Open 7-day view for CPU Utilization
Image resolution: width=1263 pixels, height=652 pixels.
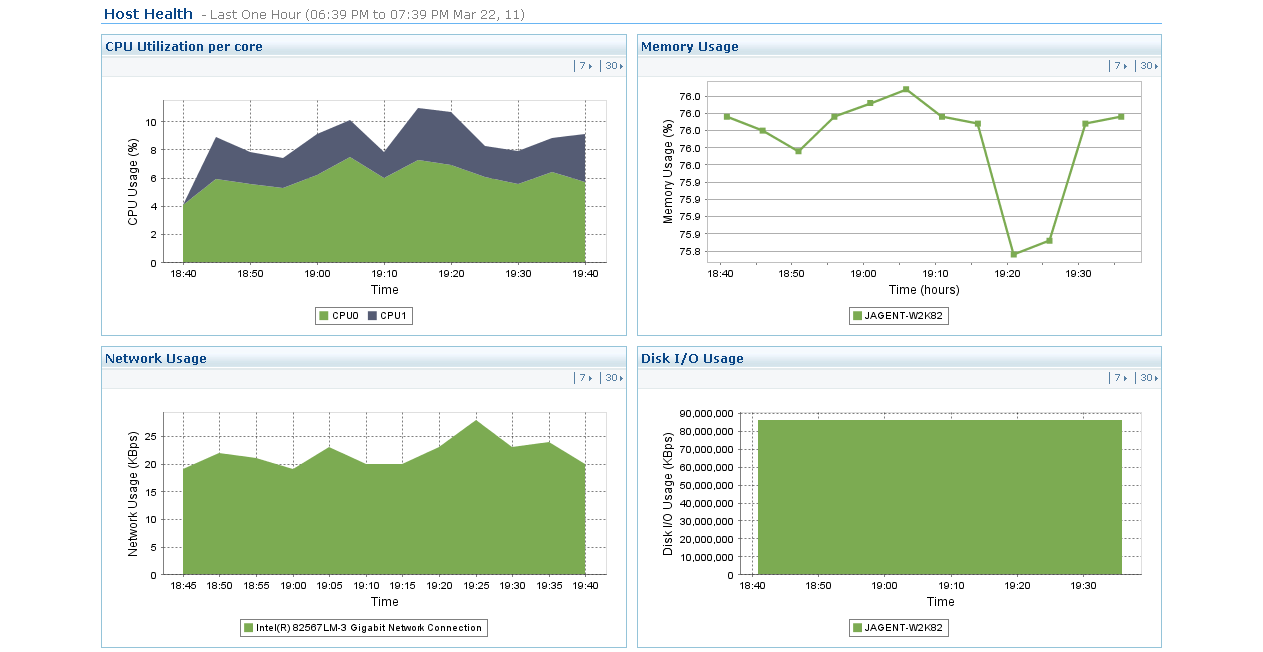point(584,66)
